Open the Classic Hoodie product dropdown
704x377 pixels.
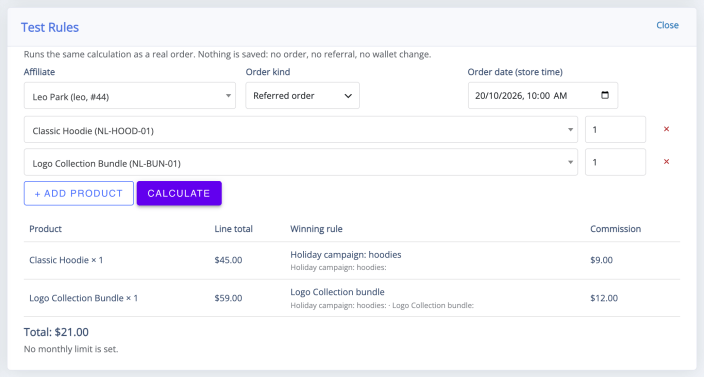click(x=301, y=130)
